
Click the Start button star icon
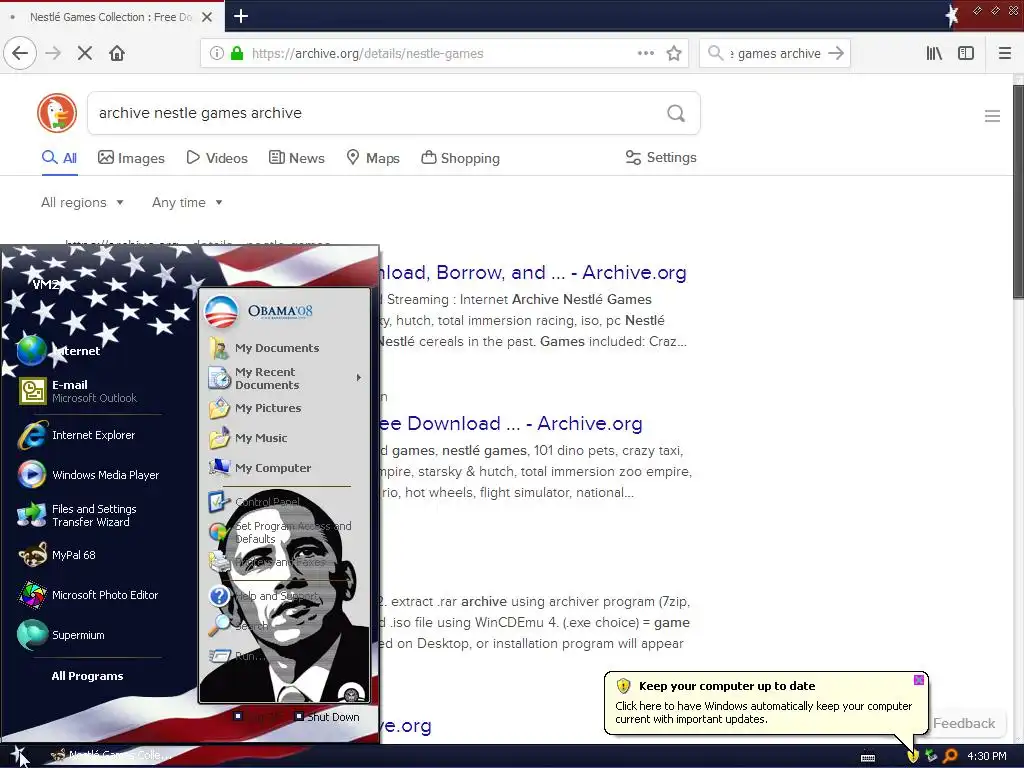point(18,755)
